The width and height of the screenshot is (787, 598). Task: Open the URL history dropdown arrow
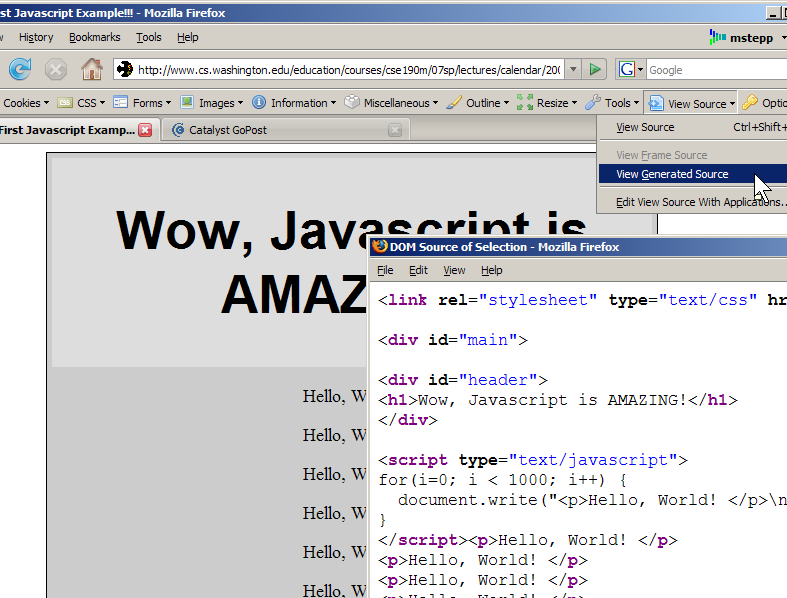point(573,69)
